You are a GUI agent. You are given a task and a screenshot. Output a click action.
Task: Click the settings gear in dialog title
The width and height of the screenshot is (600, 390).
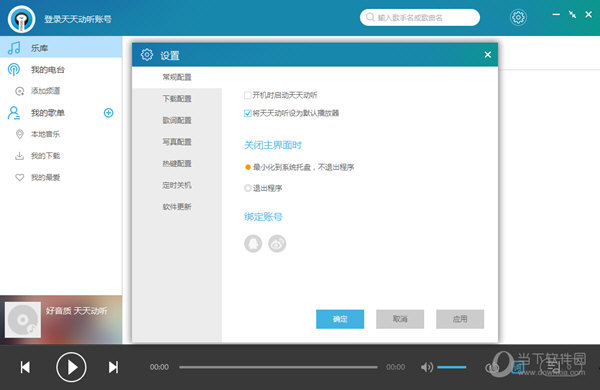coord(147,55)
